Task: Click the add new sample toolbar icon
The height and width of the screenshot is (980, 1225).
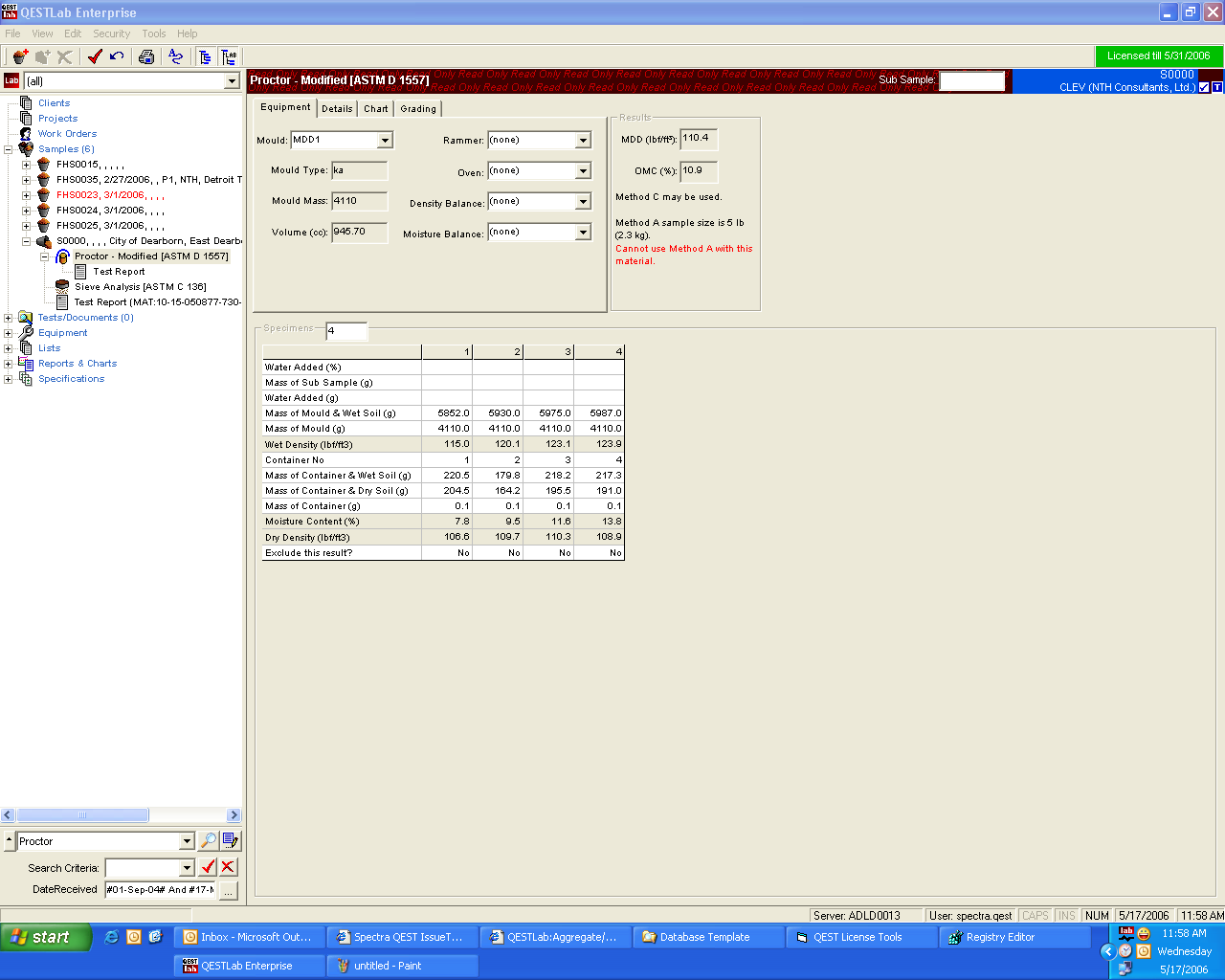Action: click(20, 56)
